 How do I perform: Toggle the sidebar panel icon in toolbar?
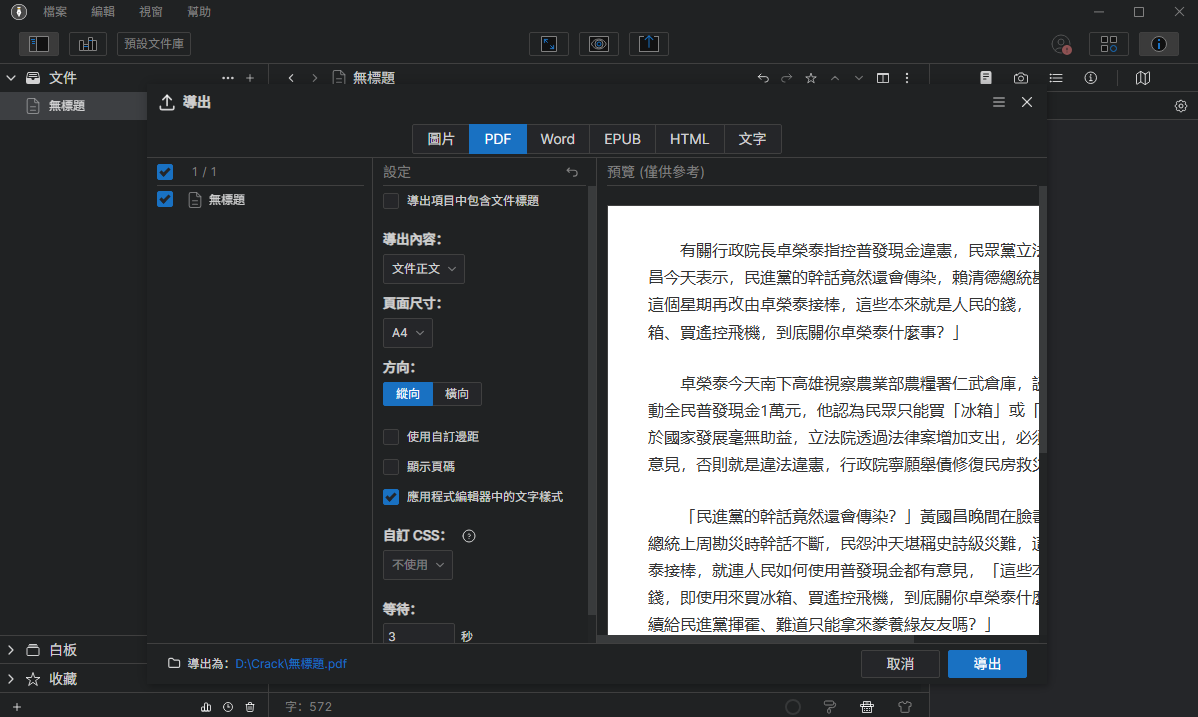(38, 44)
